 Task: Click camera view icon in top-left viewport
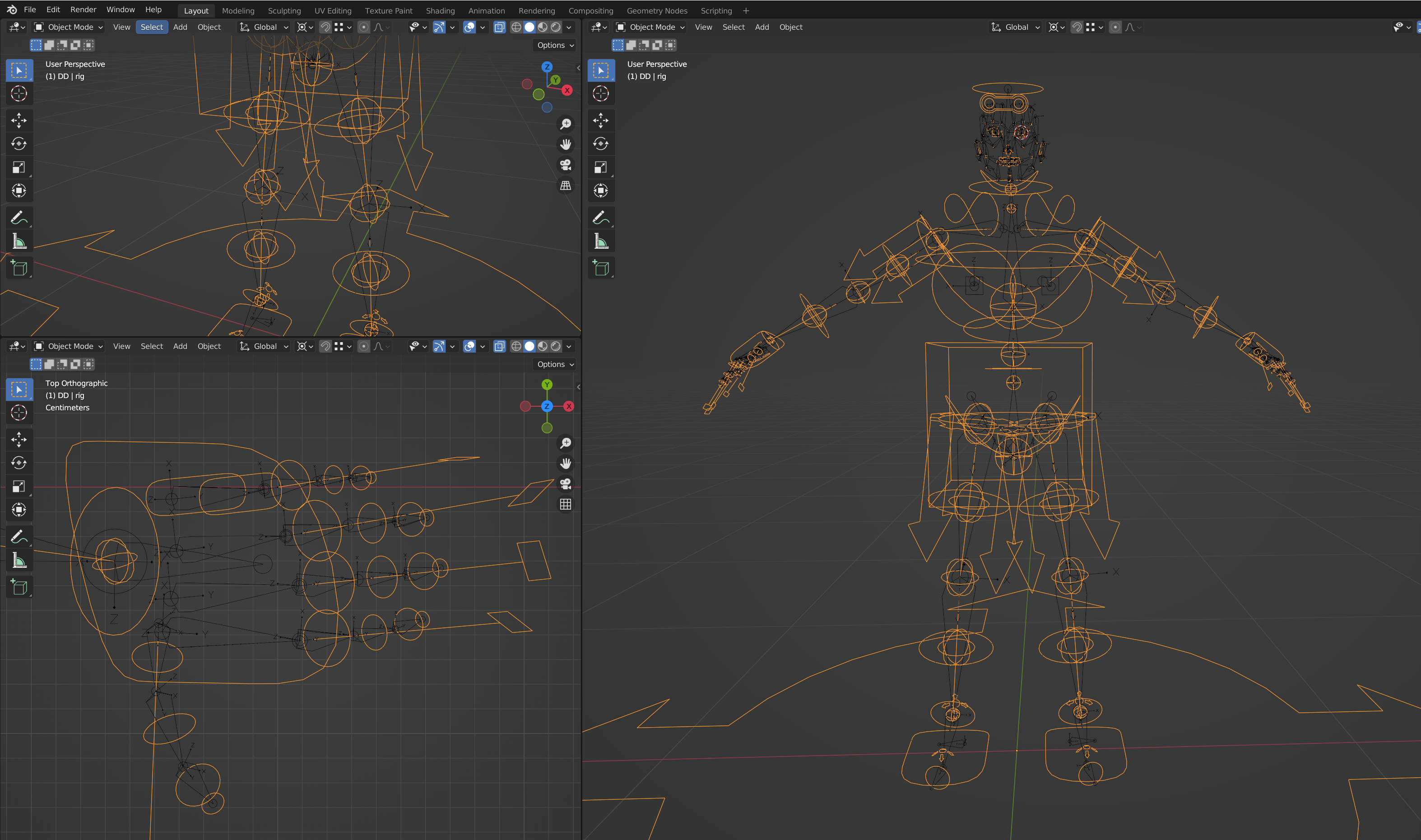(565, 165)
